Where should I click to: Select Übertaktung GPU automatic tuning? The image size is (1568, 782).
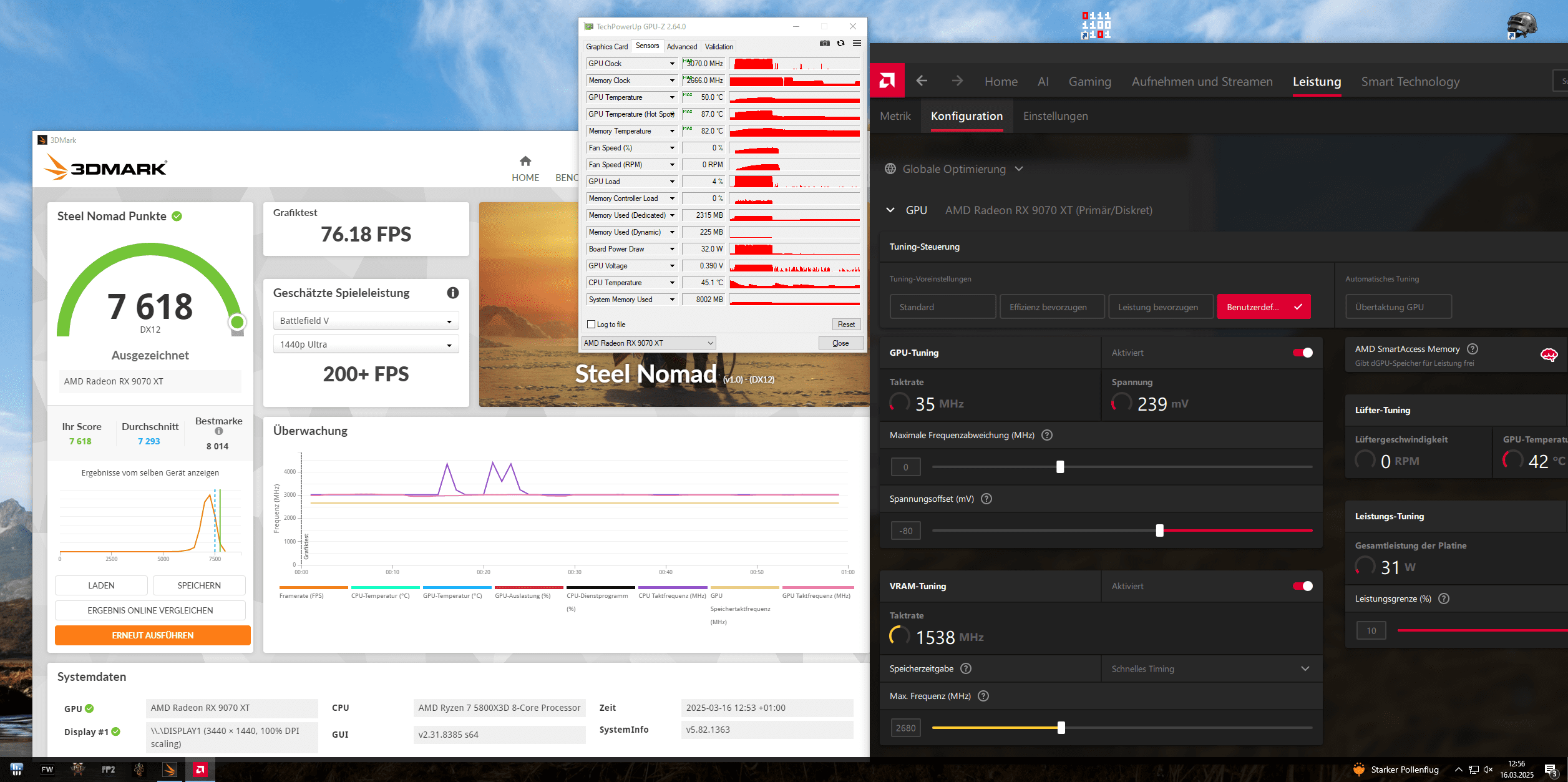tap(1398, 307)
